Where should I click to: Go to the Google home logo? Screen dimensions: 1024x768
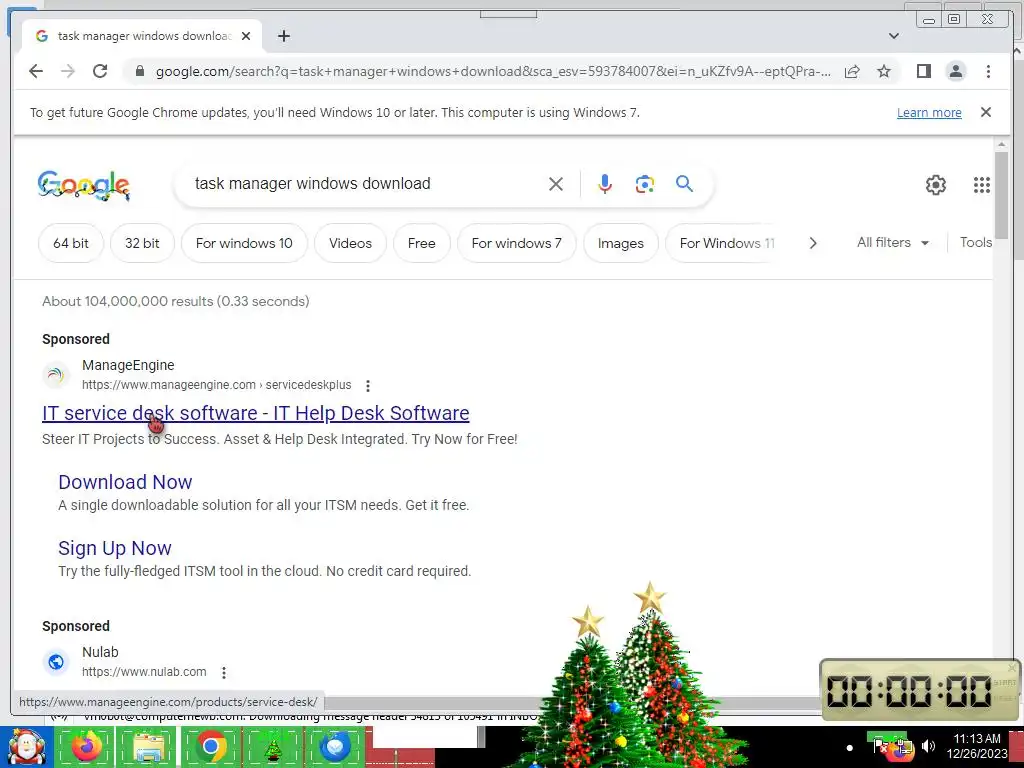pyautogui.click(x=84, y=185)
